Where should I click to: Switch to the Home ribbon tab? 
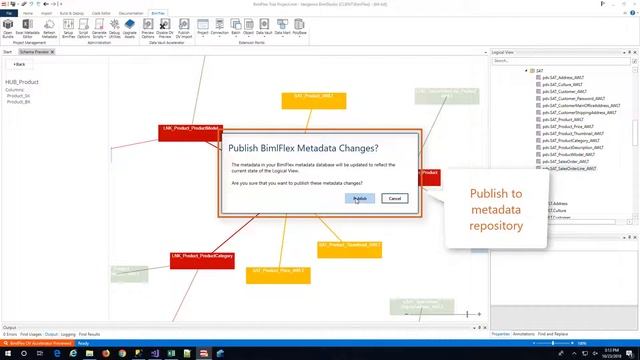[28, 13]
